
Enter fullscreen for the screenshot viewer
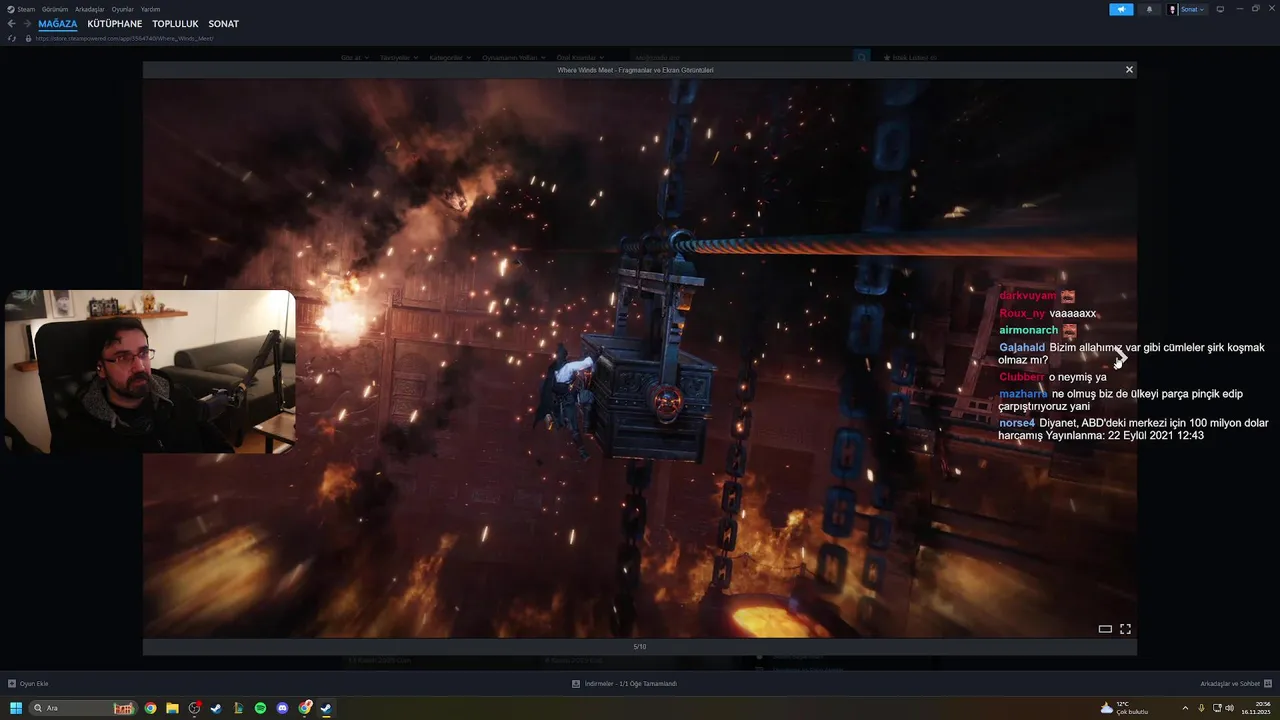(1125, 629)
